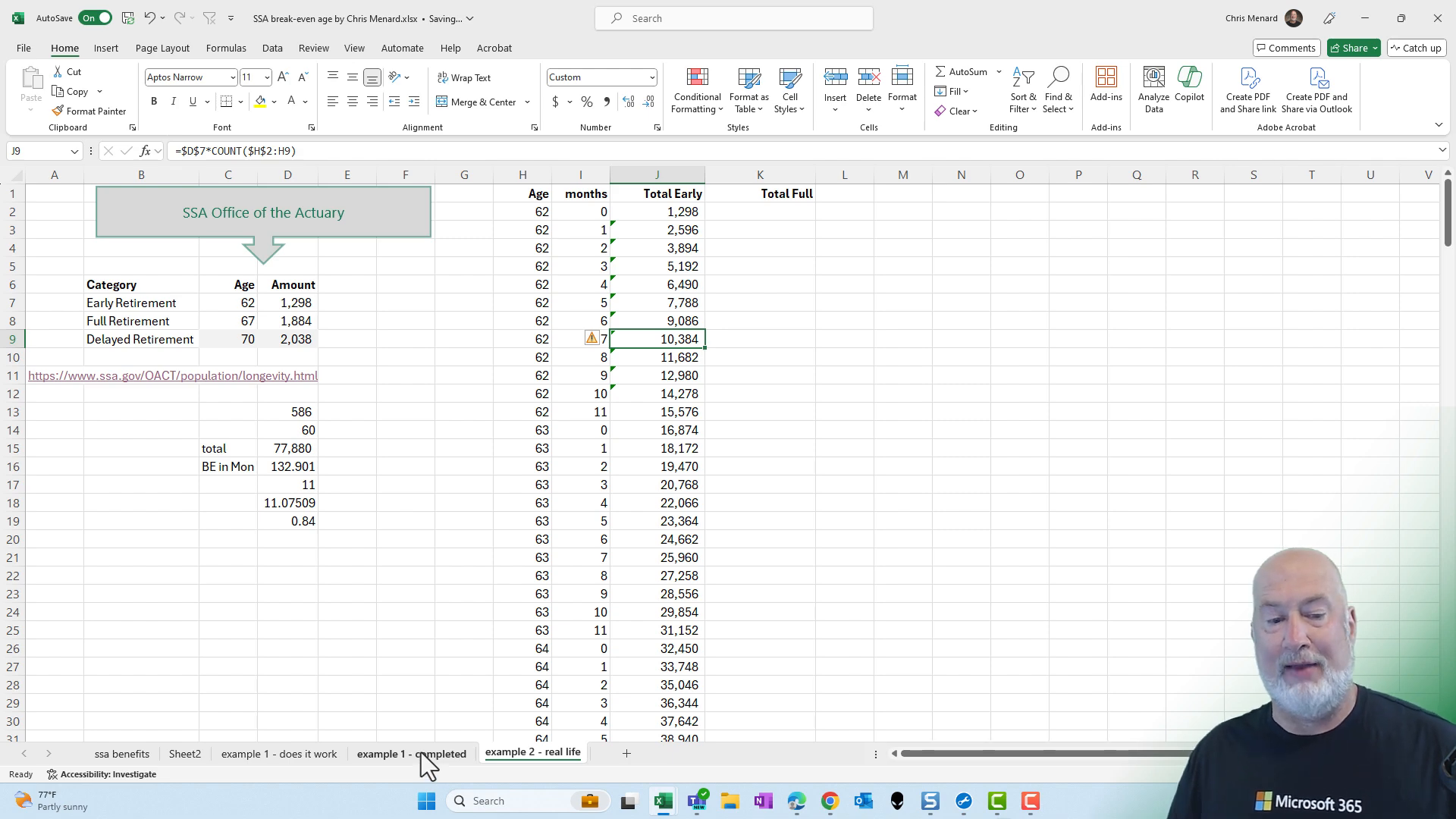
Task: Click Increase Font Size icon
Action: point(283,77)
